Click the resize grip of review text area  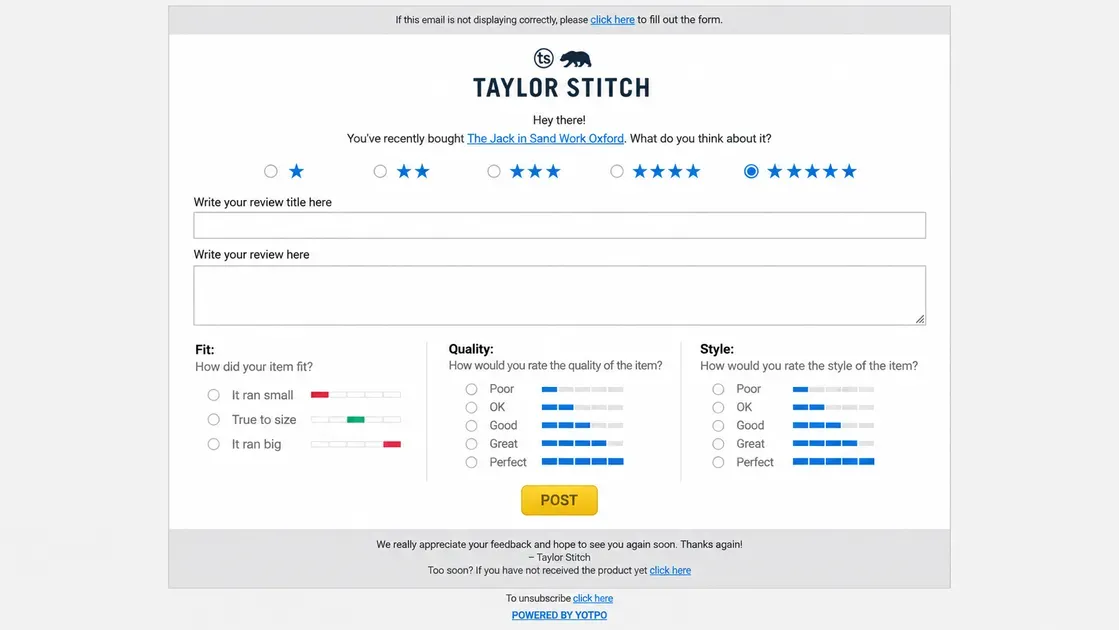coord(921,320)
